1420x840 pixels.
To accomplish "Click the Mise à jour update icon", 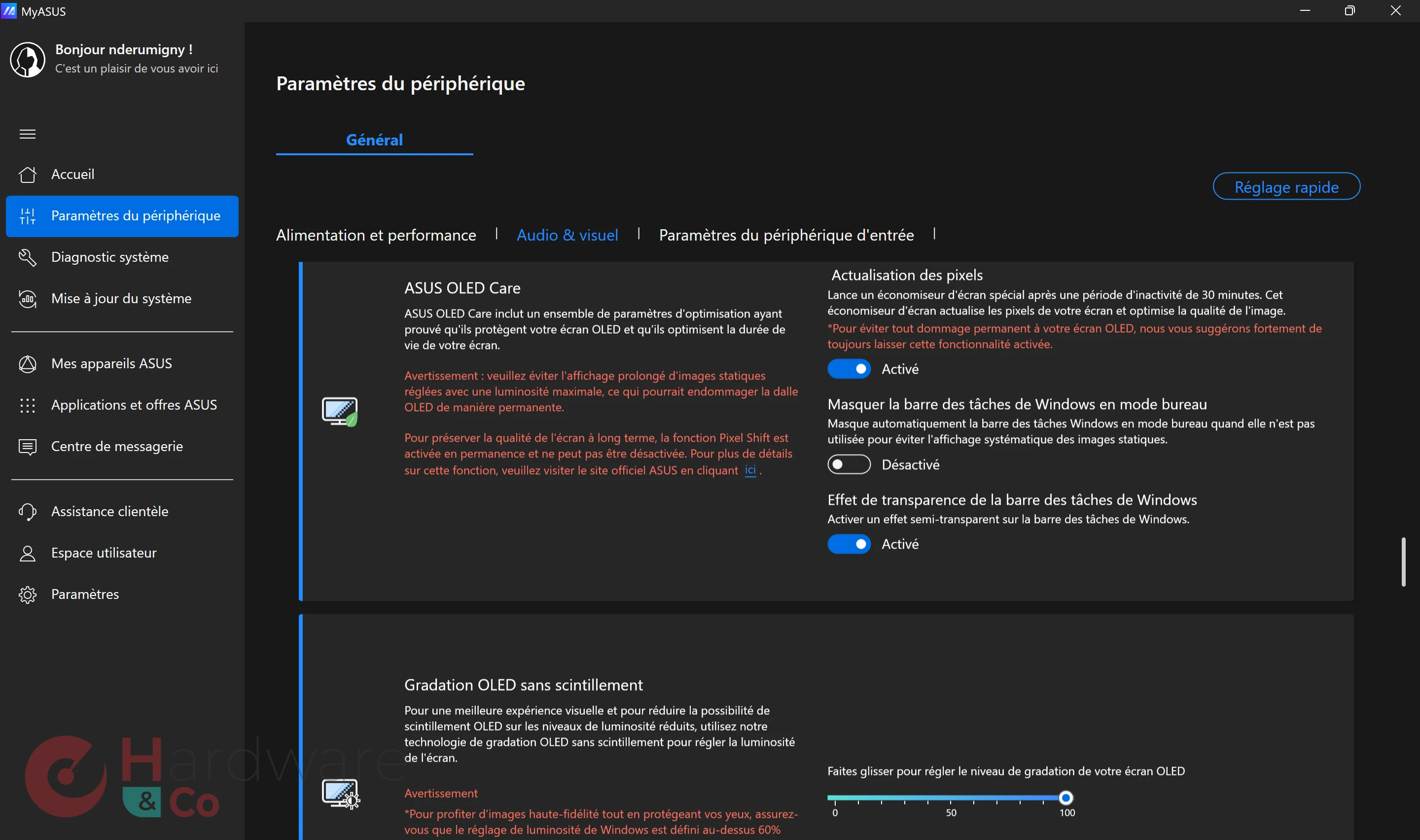I will [x=27, y=298].
